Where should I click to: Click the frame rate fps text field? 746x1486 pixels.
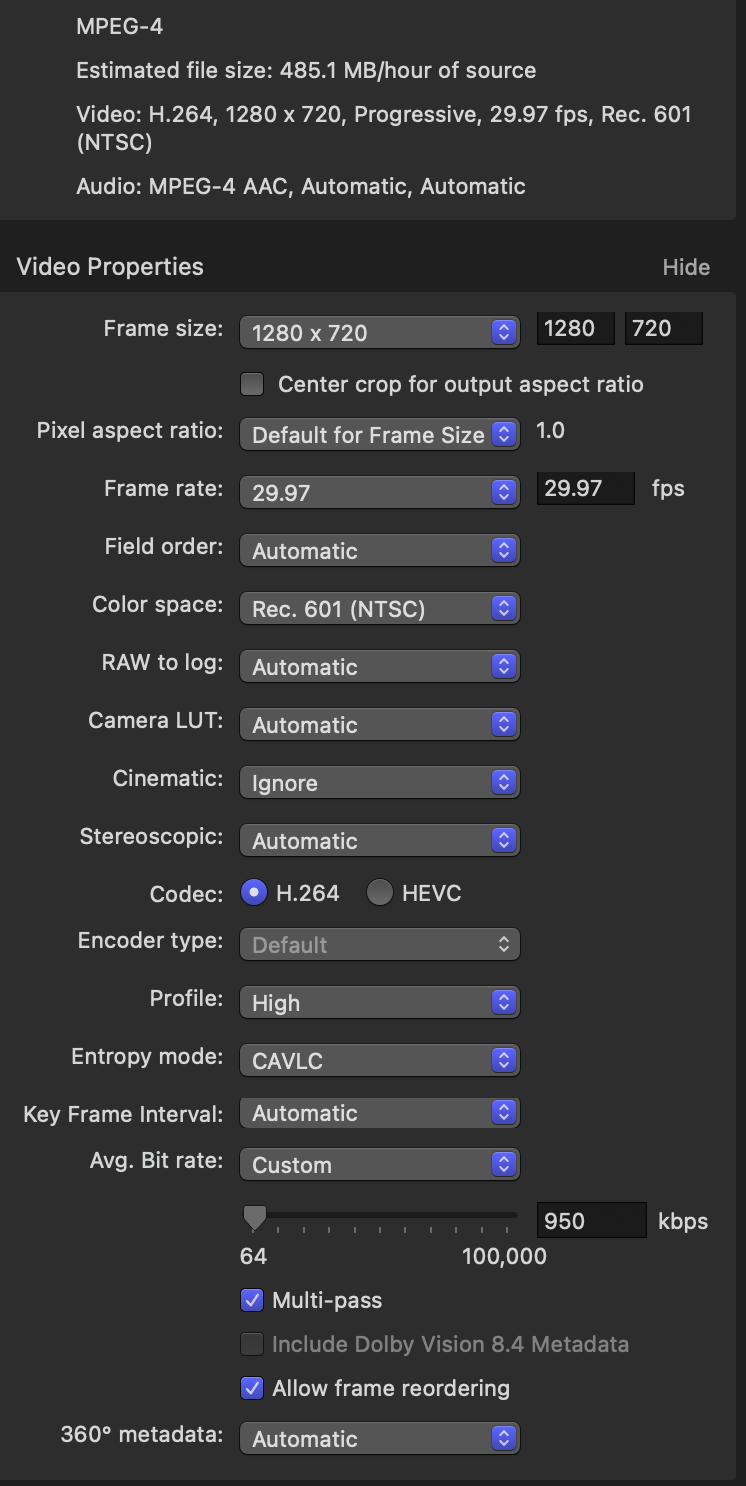[x=585, y=489]
